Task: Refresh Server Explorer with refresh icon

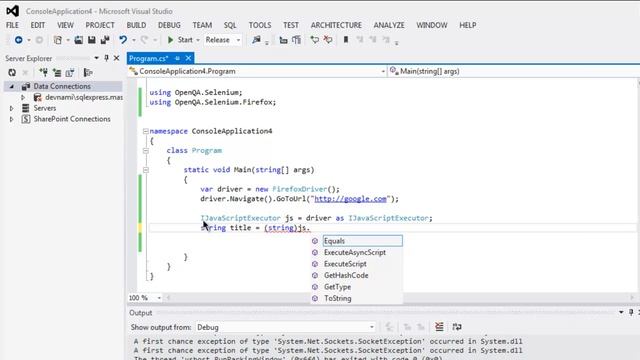Action: [12, 73]
